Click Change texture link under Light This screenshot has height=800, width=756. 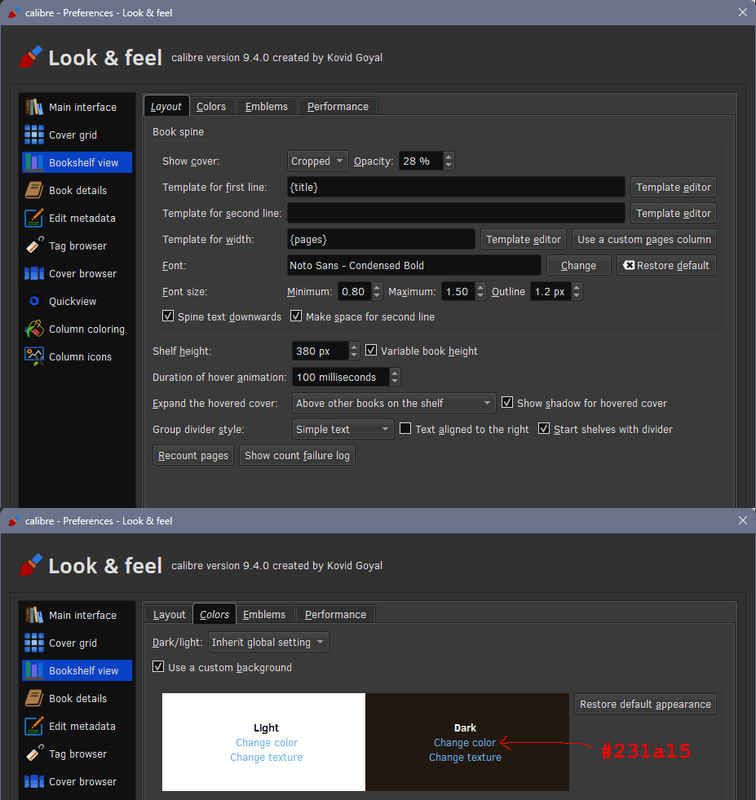266,757
